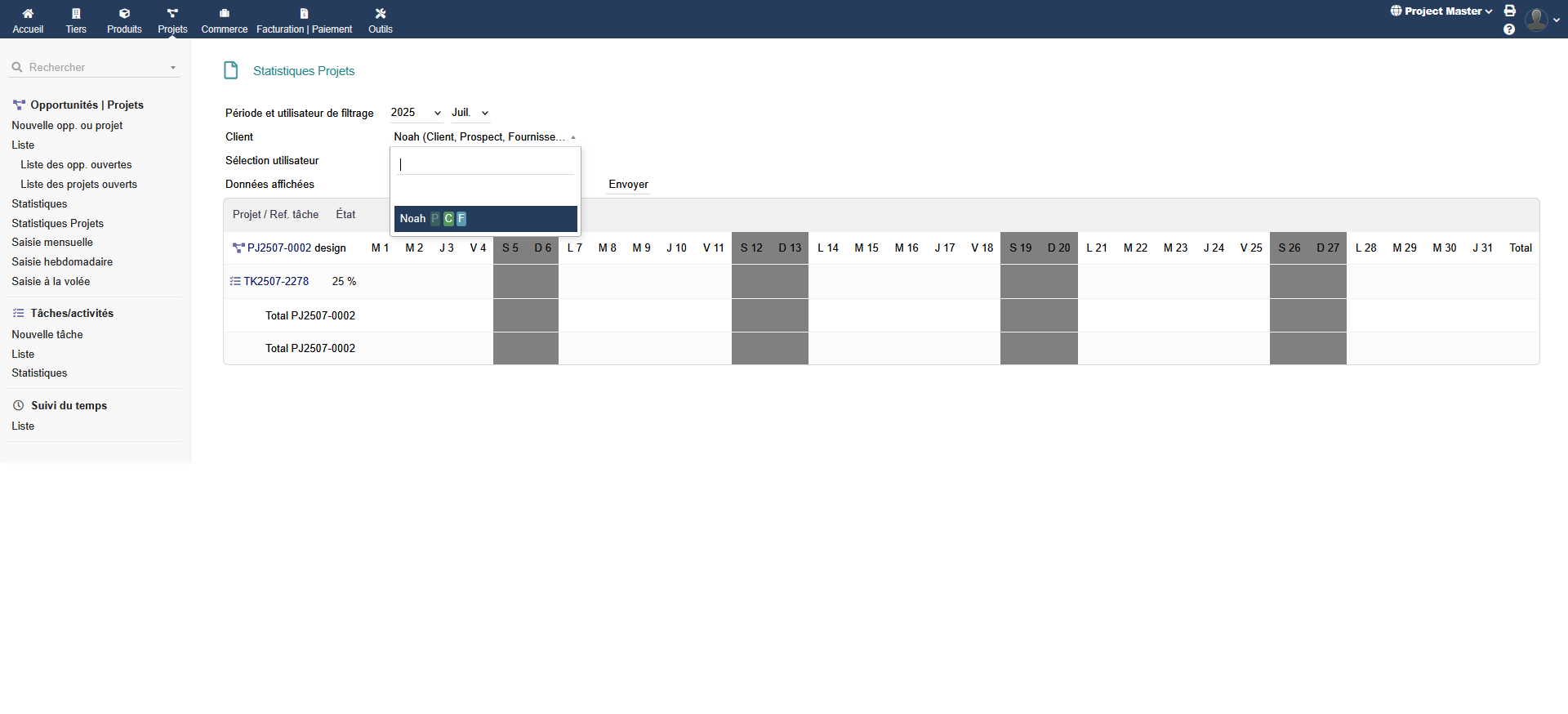Open the month Juil. dropdown
This screenshot has height=714, width=1568.
(470, 113)
